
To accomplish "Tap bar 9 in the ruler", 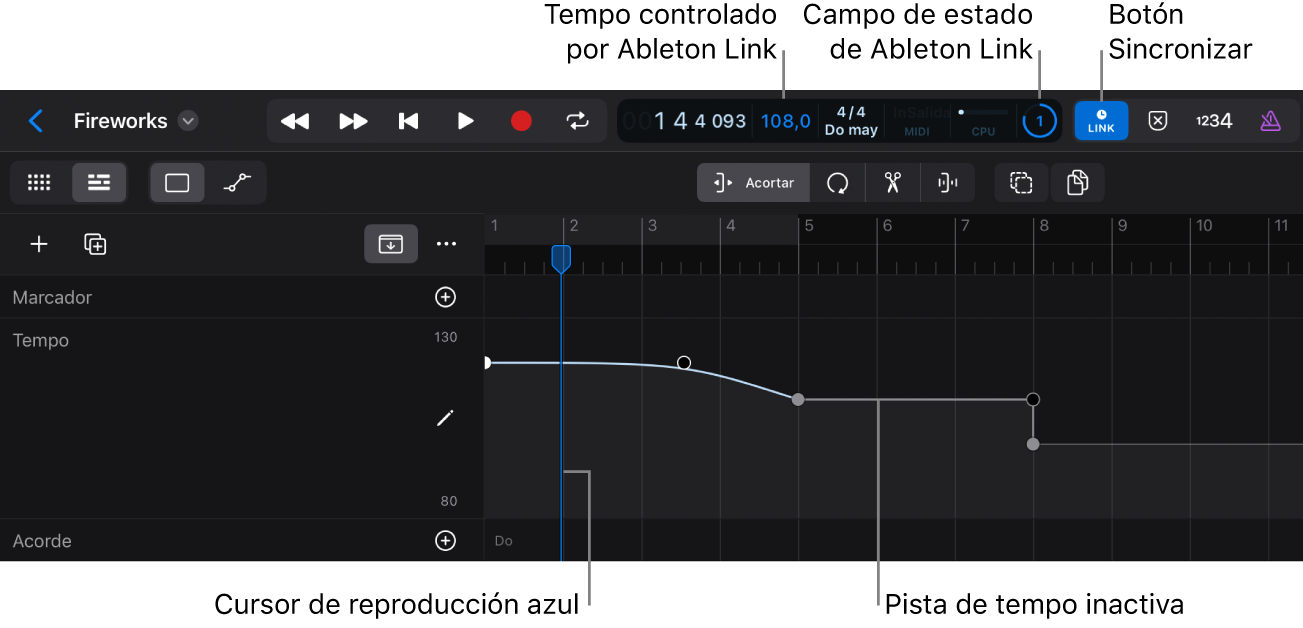I will (x=1122, y=226).
